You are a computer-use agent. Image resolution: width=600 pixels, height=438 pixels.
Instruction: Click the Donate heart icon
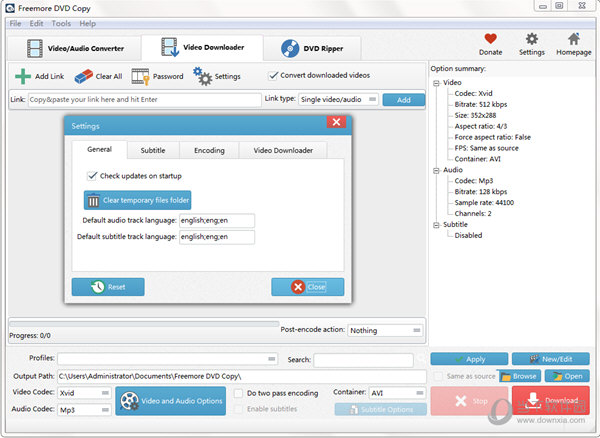click(x=490, y=39)
